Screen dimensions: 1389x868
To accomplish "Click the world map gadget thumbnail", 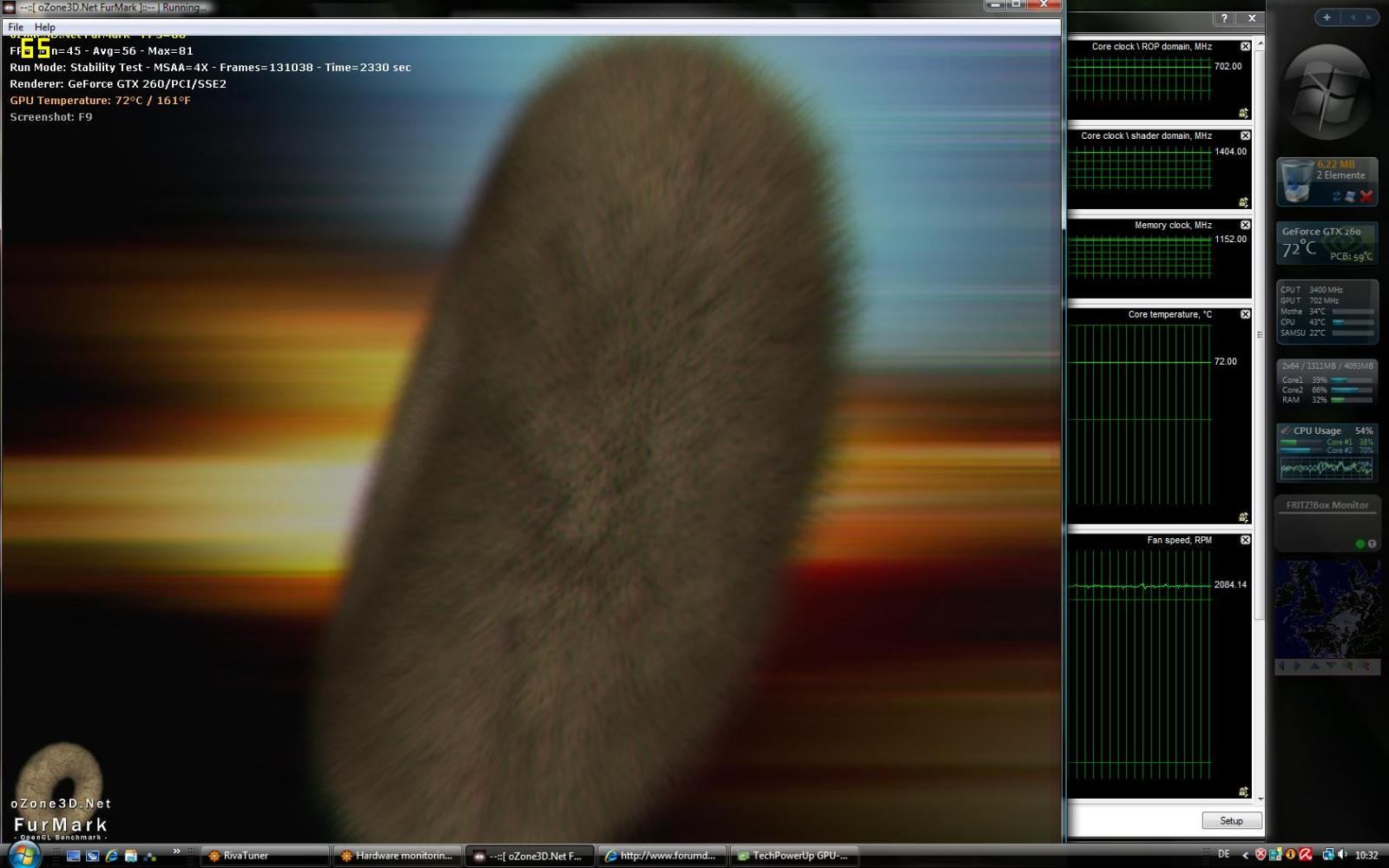I will click(x=1326, y=609).
